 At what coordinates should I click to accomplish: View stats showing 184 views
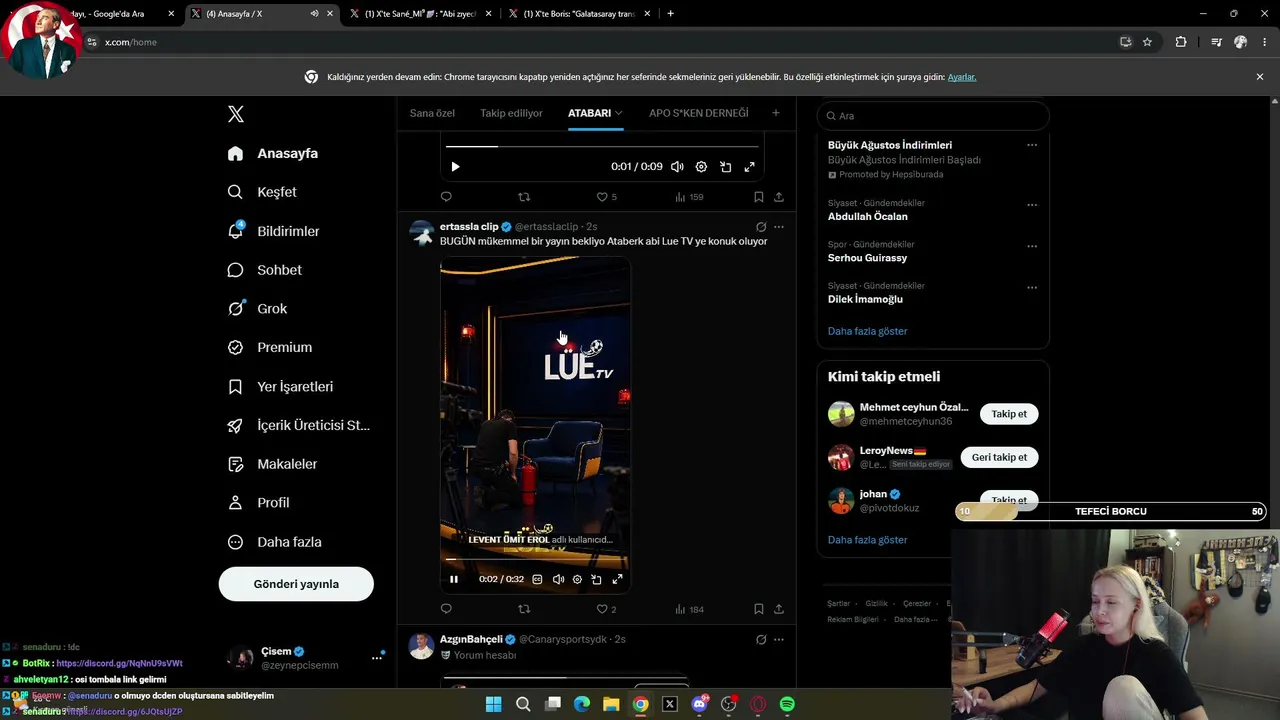690,609
